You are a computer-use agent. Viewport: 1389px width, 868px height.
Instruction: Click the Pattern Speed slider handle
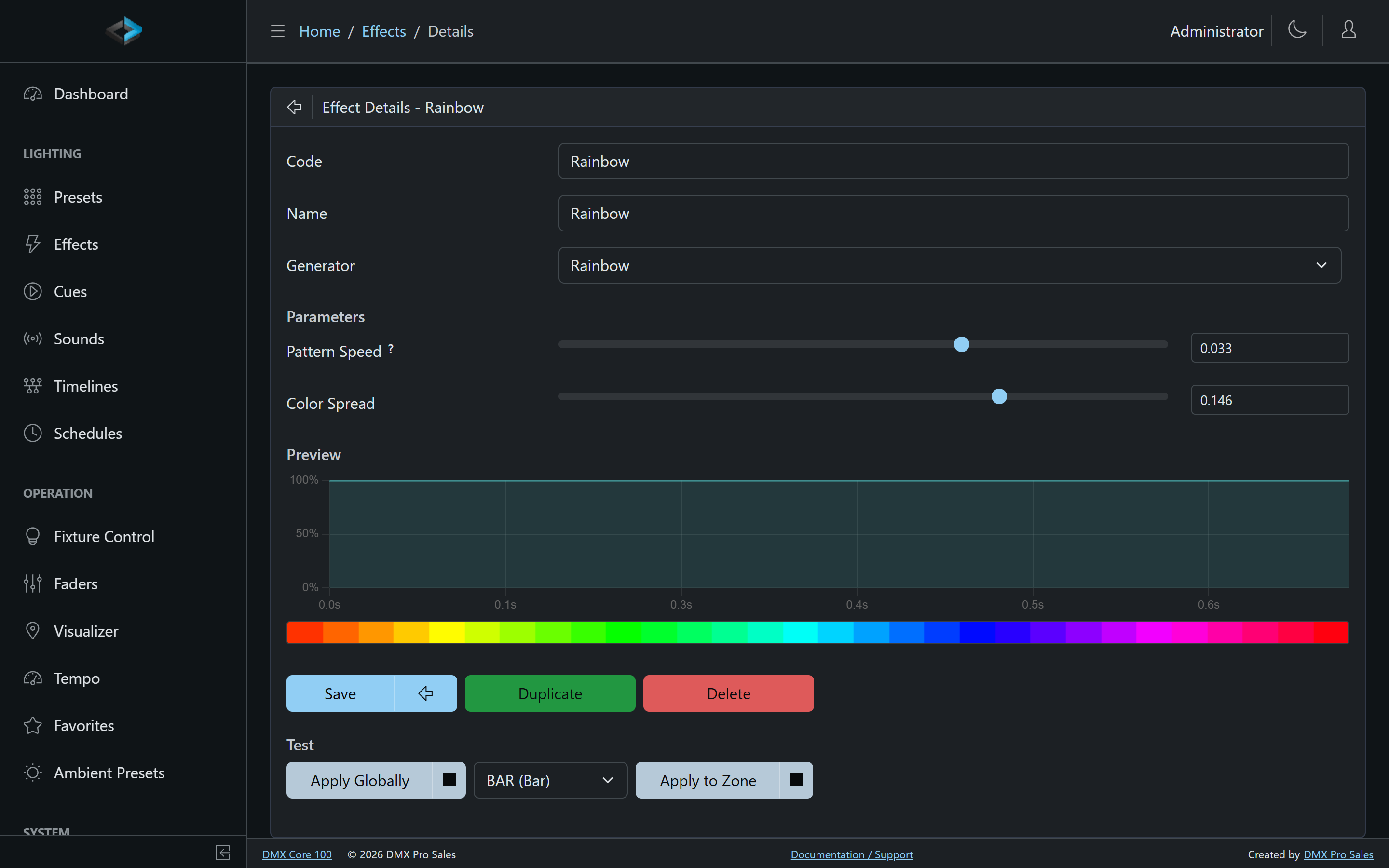point(961,344)
